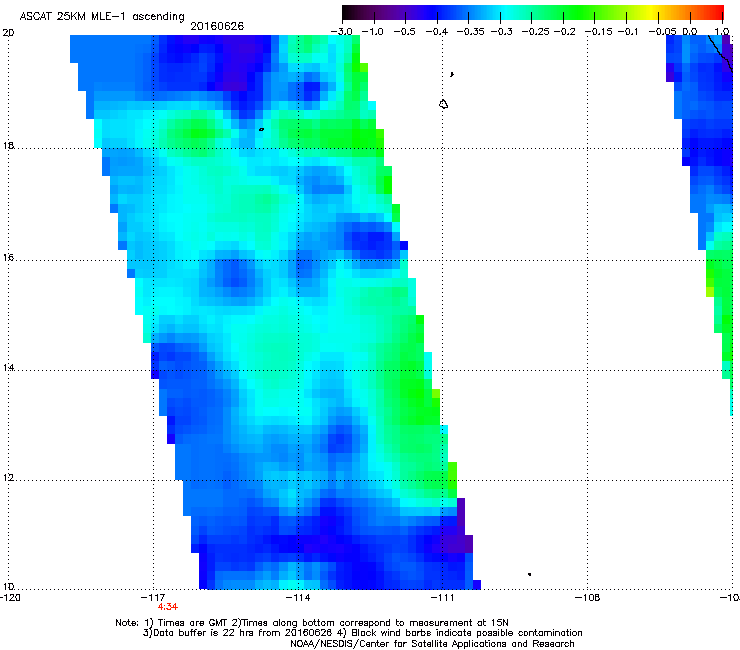Select the colorbar label '-0.2'

point(564,32)
